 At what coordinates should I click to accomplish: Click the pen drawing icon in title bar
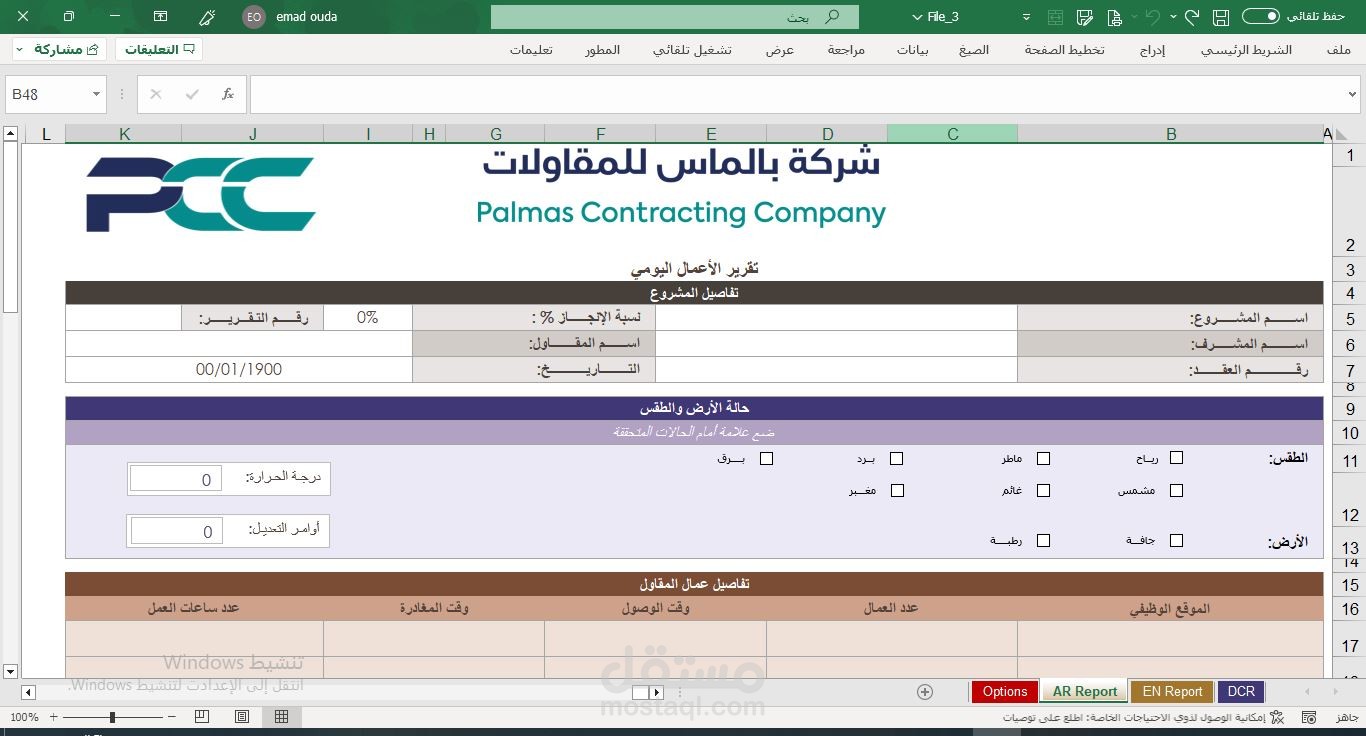point(207,17)
